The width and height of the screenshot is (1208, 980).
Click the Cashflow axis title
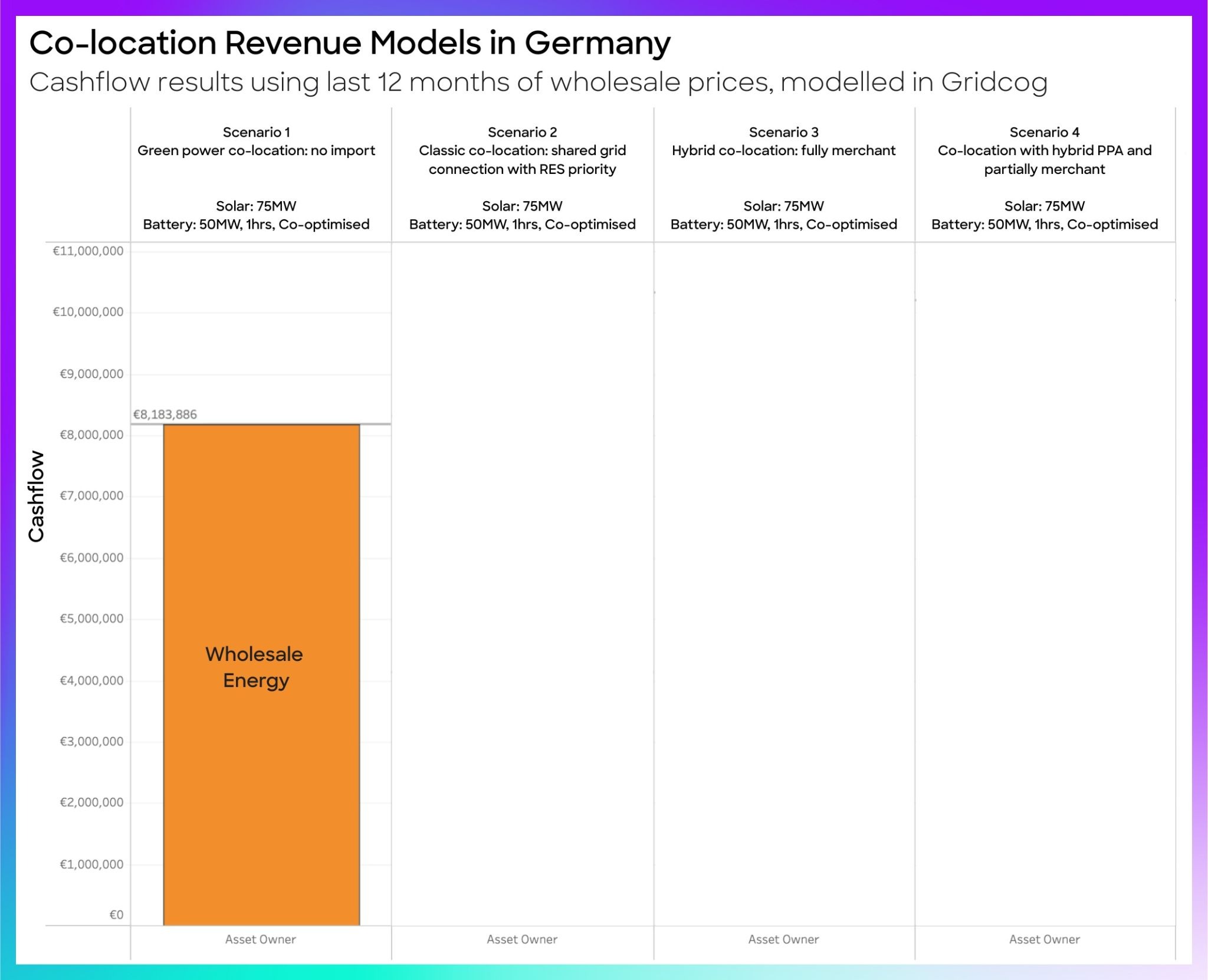(x=37, y=496)
